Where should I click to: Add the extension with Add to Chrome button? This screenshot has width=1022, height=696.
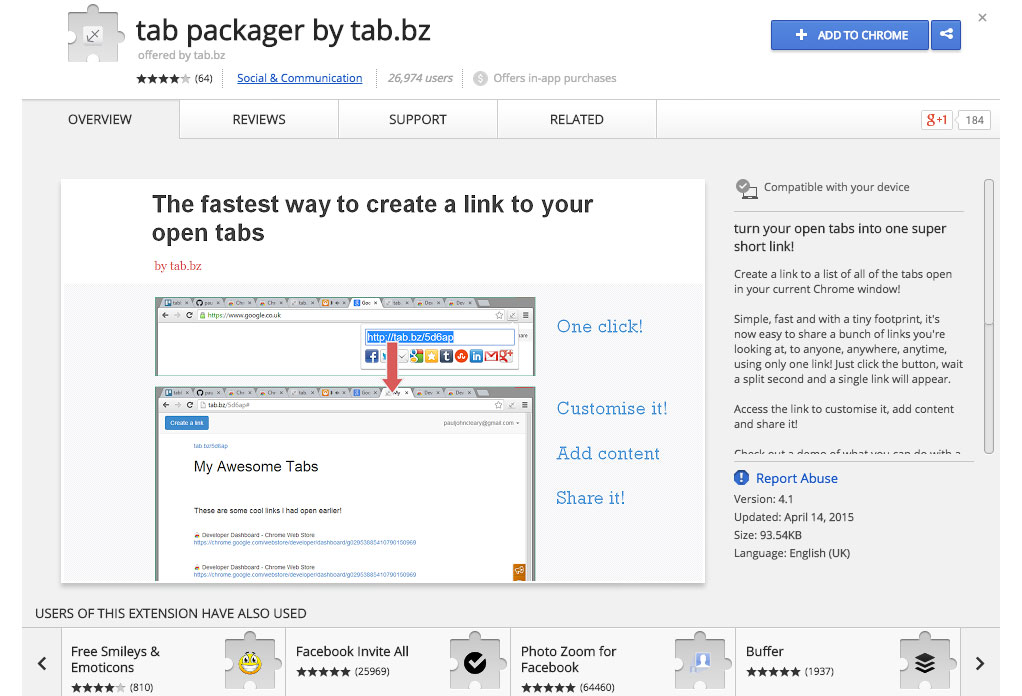pyautogui.click(x=850, y=35)
